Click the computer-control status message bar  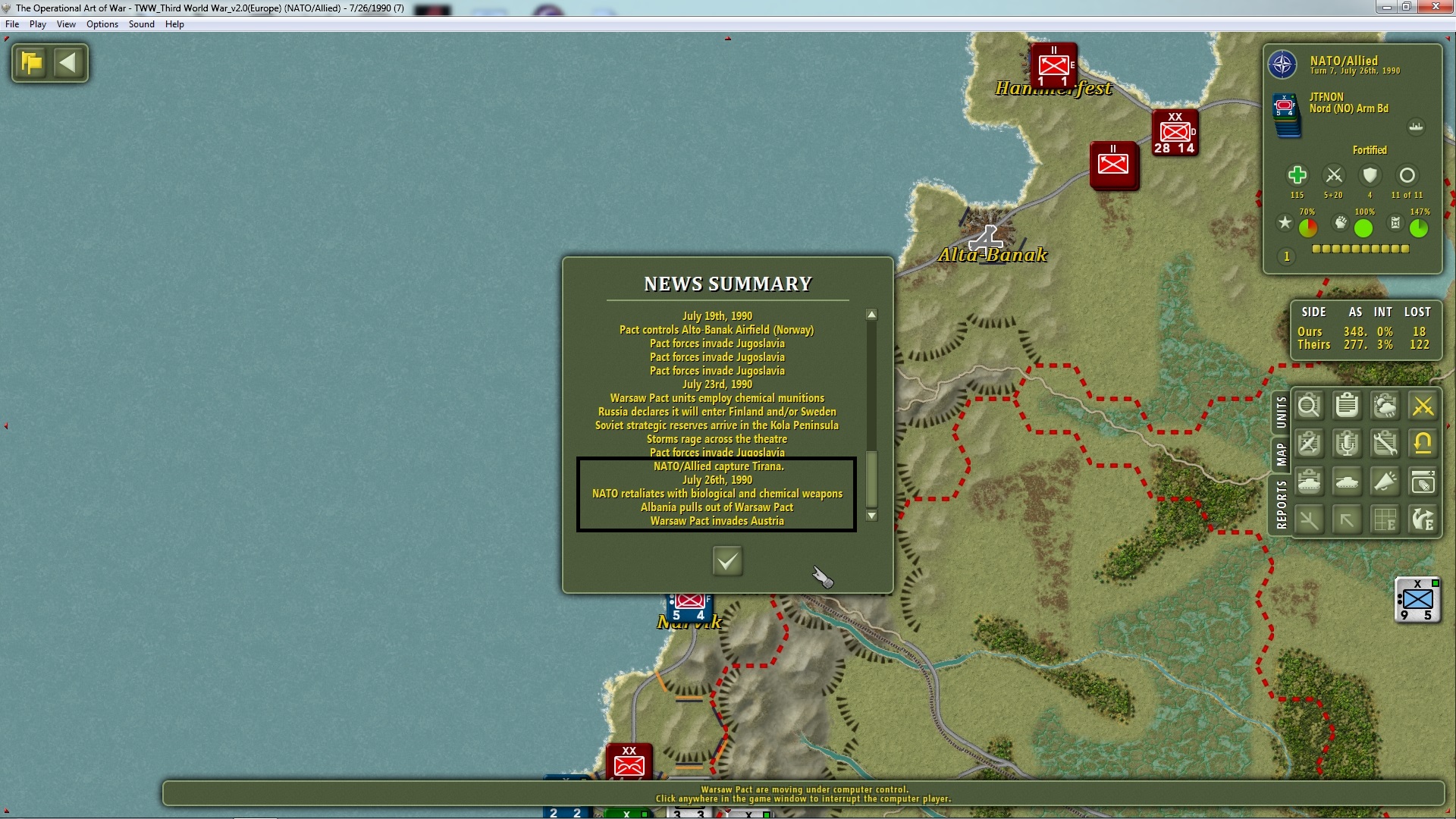click(803, 794)
